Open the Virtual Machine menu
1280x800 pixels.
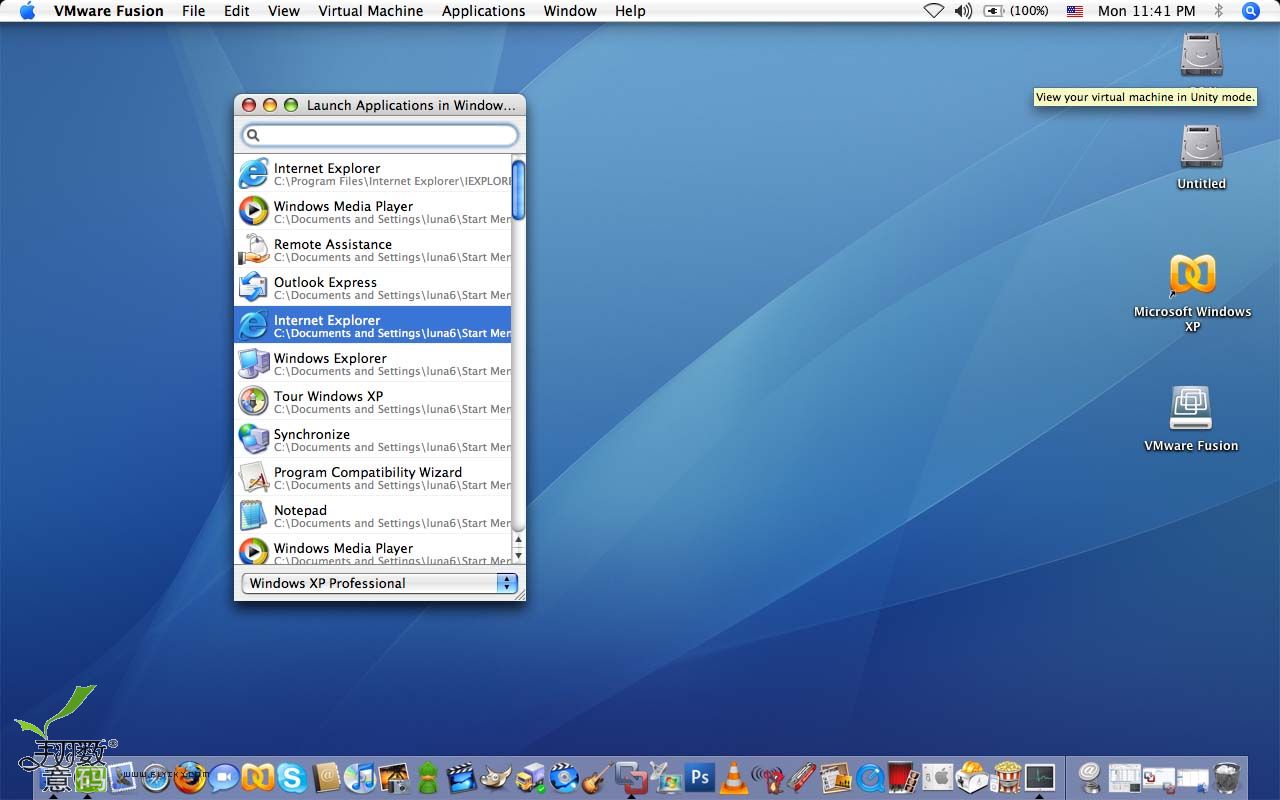click(371, 11)
